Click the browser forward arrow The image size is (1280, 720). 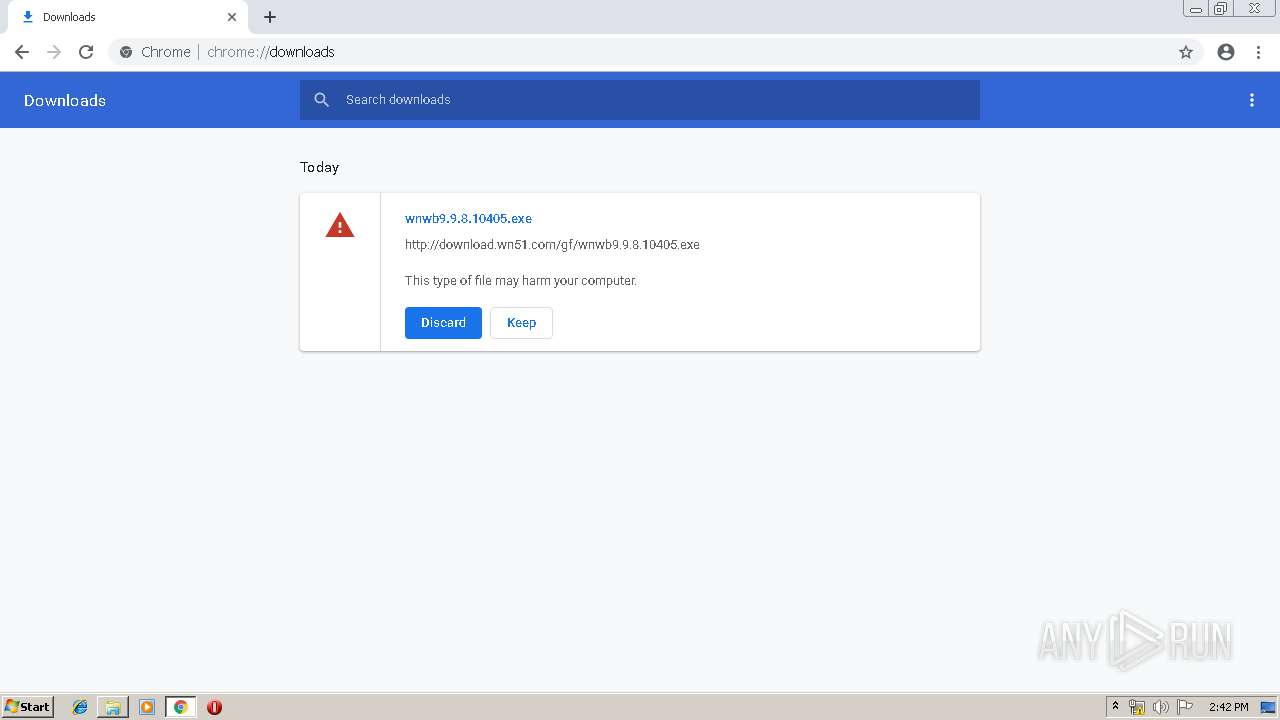tap(54, 52)
